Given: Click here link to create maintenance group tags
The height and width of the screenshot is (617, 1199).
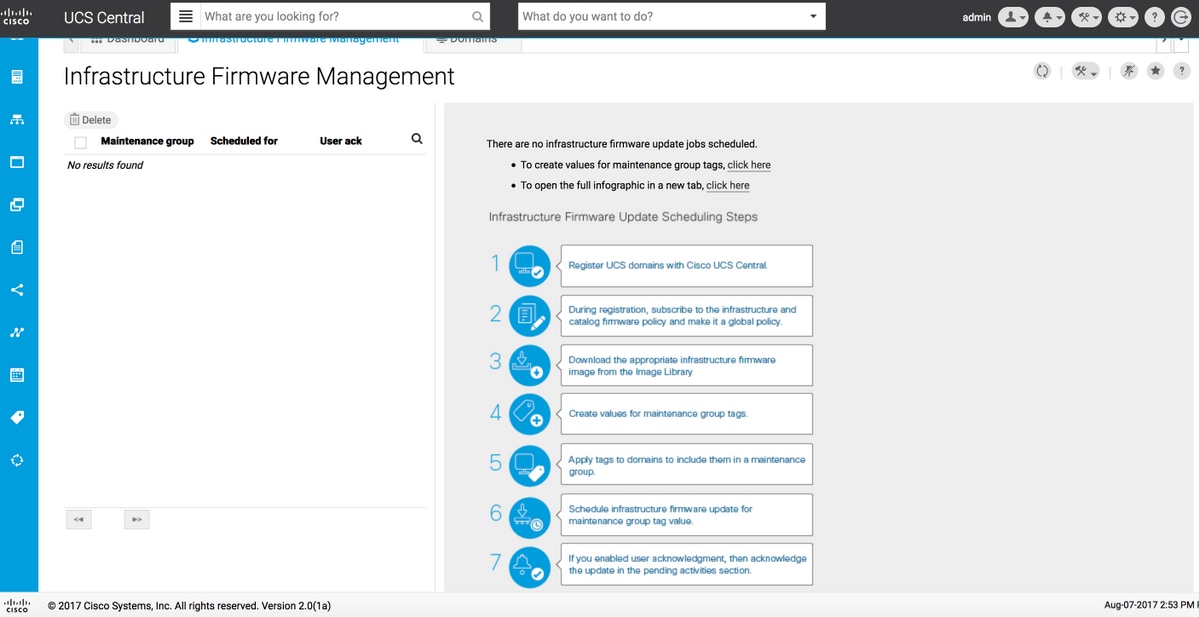Looking at the screenshot, I should point(749,165).
